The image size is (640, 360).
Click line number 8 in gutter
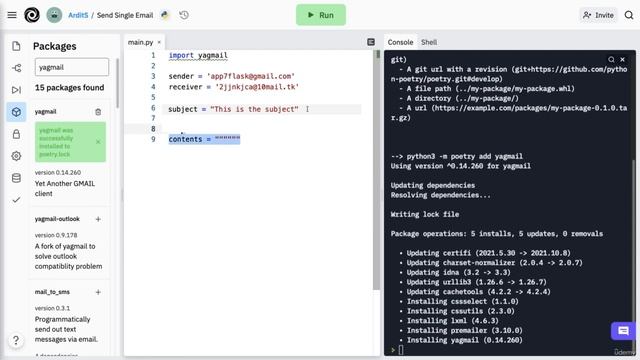click(x=153, y=129)
